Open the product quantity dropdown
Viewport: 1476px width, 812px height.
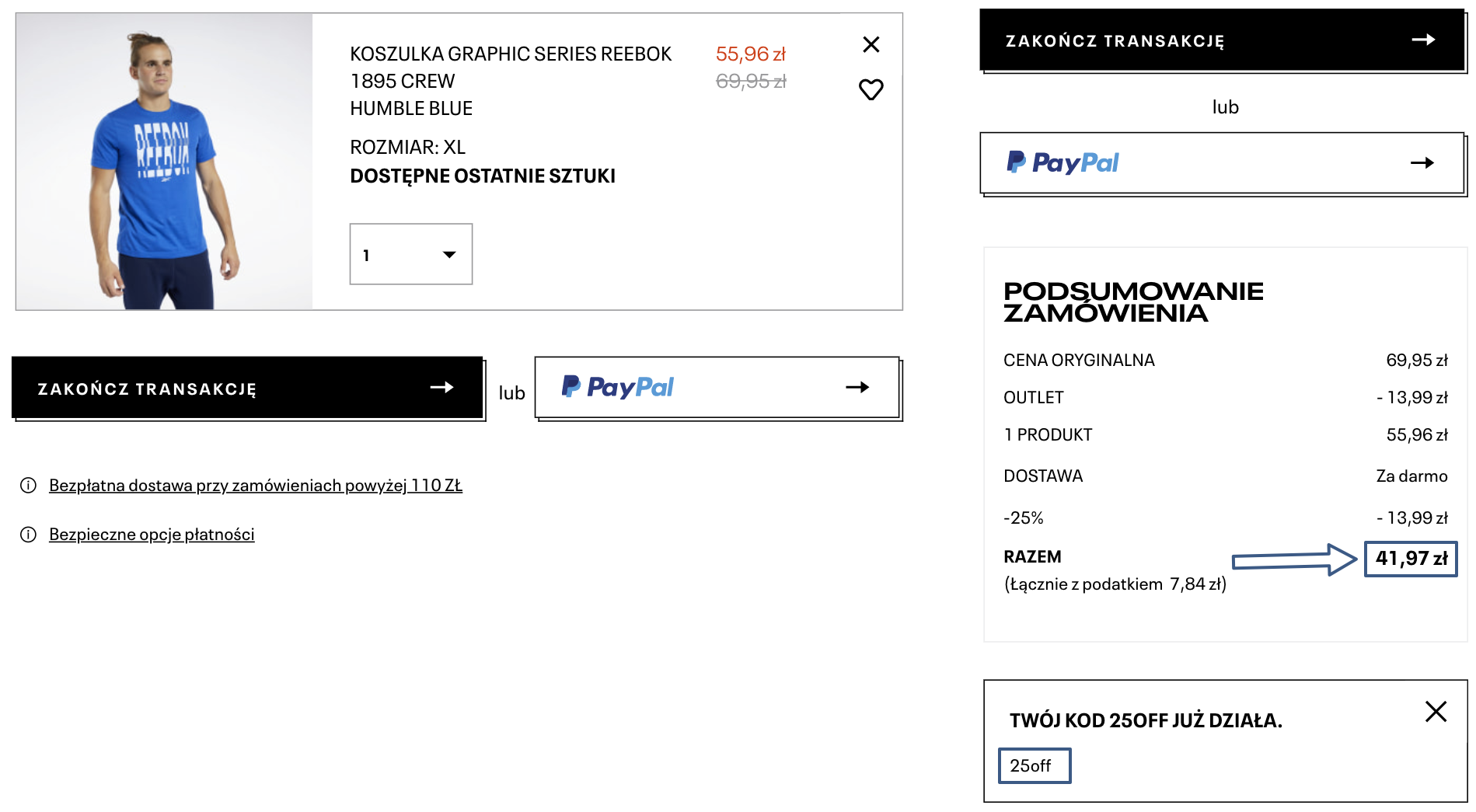click(411, 254)
